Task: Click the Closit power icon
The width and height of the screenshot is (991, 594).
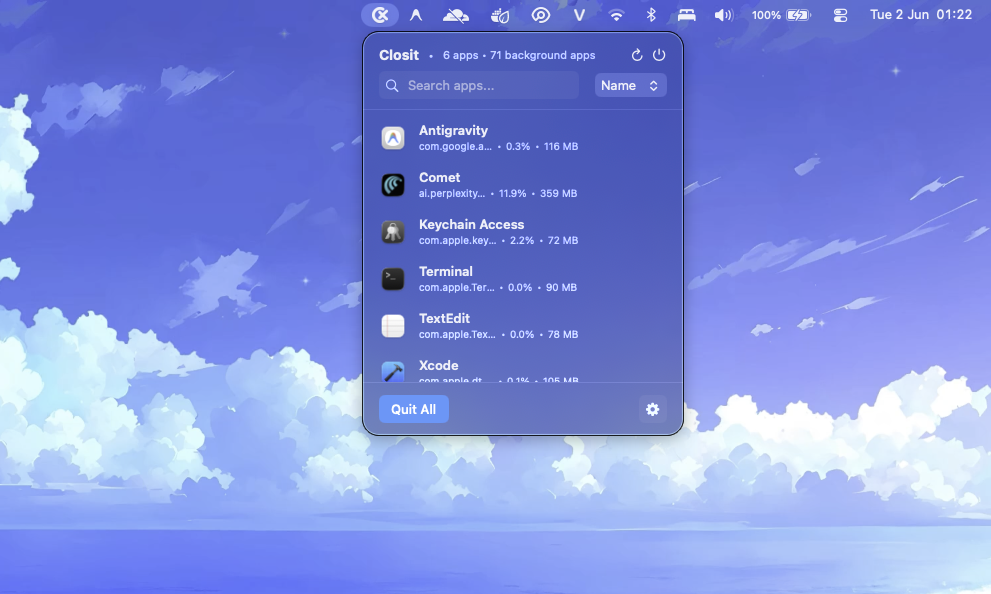Action: (x=659, y=55)
